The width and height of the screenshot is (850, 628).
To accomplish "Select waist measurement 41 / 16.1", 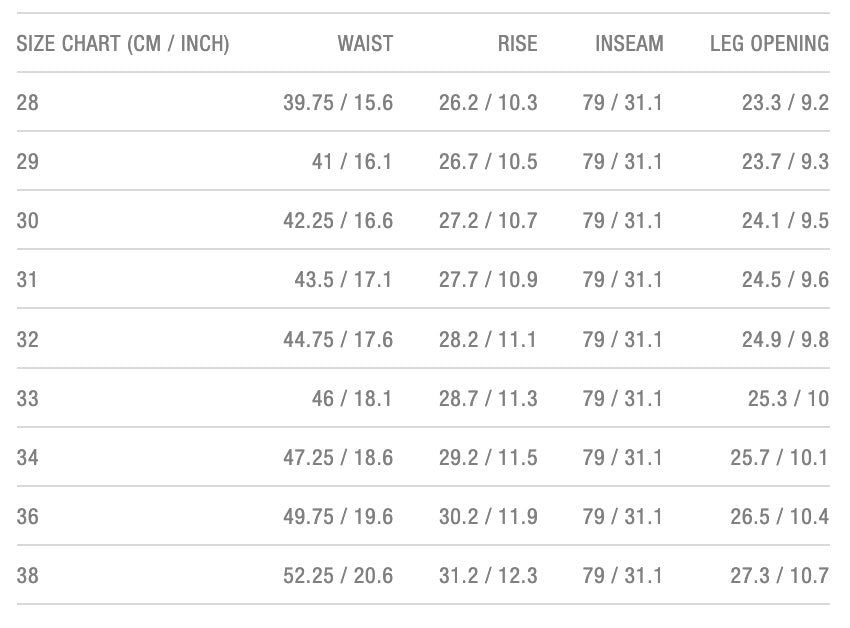I will coord(352,161).
